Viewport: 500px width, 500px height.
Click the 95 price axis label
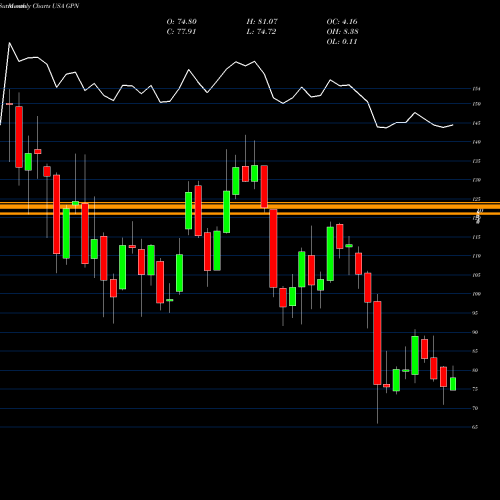coord(475,313)
